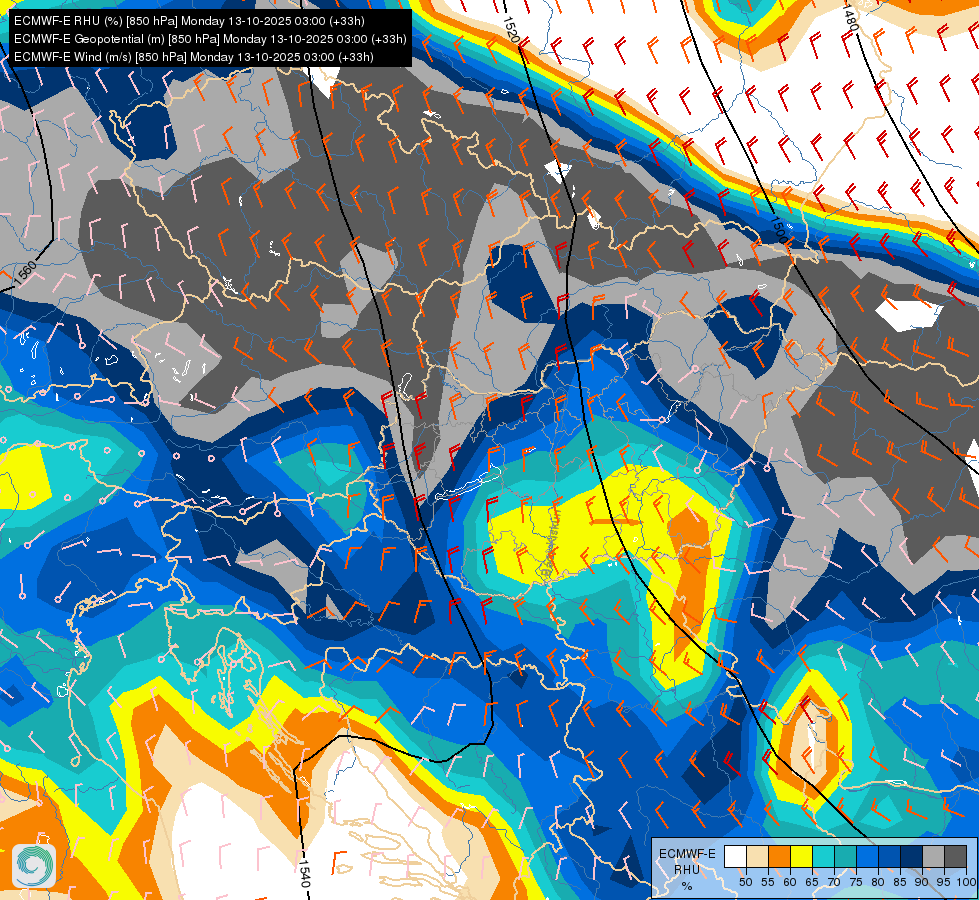This screenshot has height=900, width=979.
Task: Select the navy swatch in the legend
Action: [x=912, y=856]
